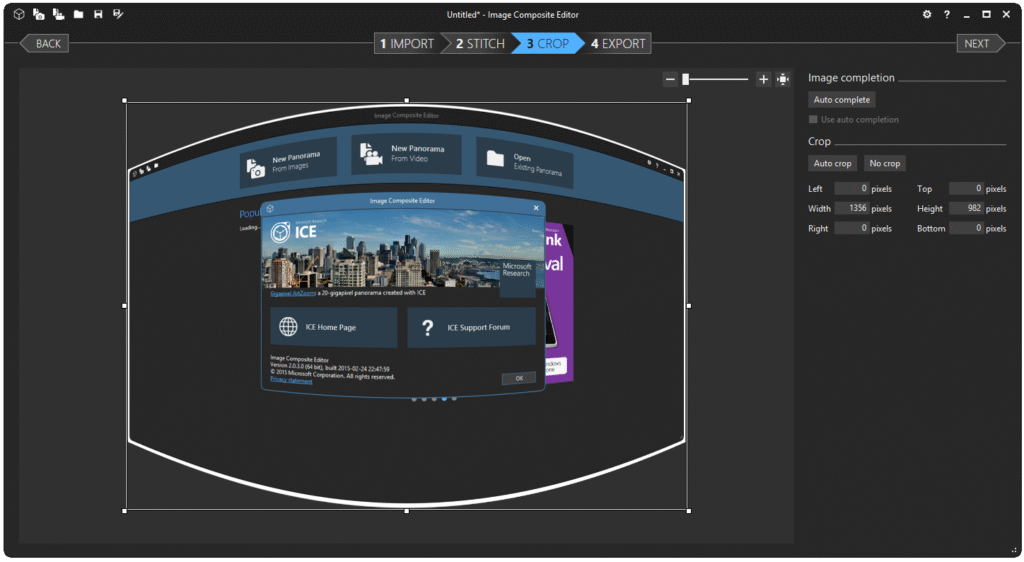The width and height of the screenshot is (1024, 562).
Task: Click the Save As icon
Action: tap(118, 14)
